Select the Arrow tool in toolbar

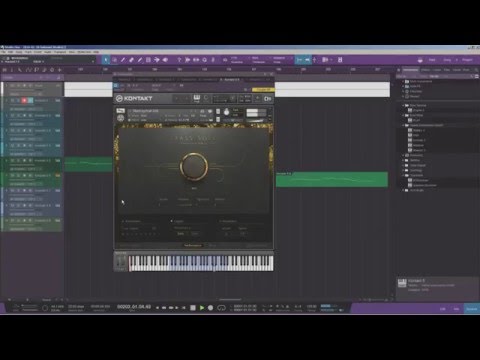(x=106, y=60)
